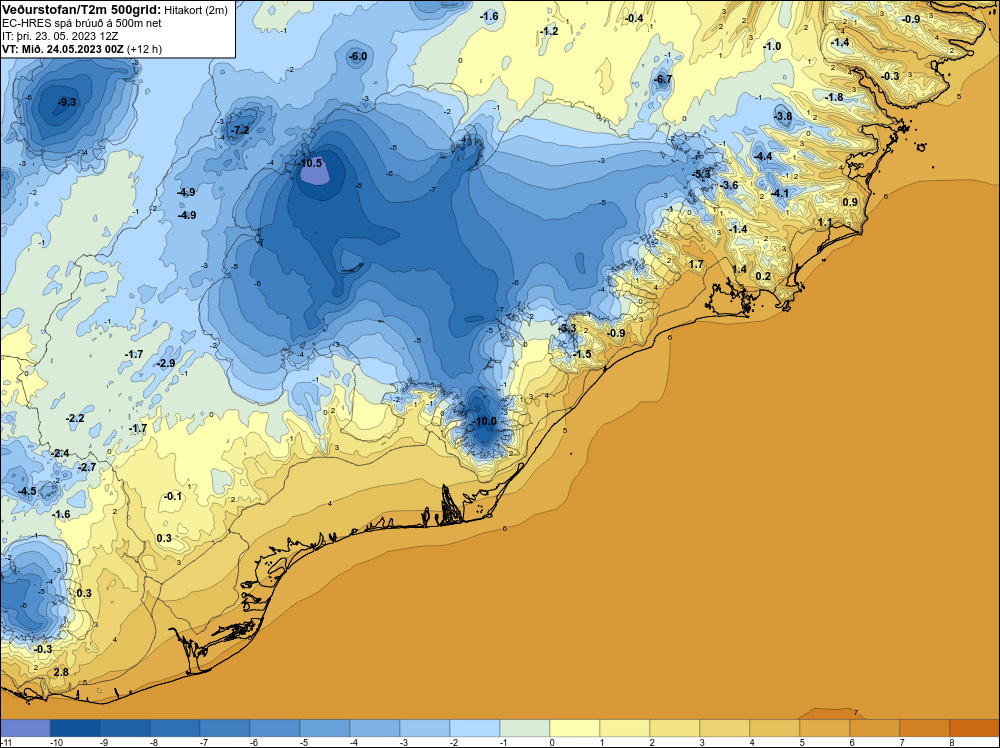Click the -3.3 temperature label
Image resolution: width=1000 pixels, height=748 pixels.
click(x=568, y=328)
